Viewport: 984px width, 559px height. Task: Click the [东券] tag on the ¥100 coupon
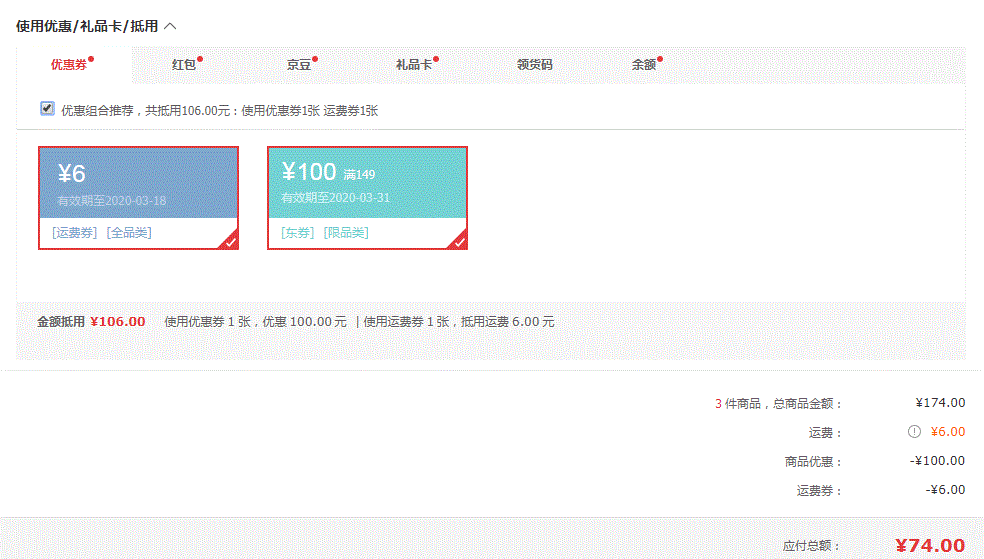coord(298,233)
